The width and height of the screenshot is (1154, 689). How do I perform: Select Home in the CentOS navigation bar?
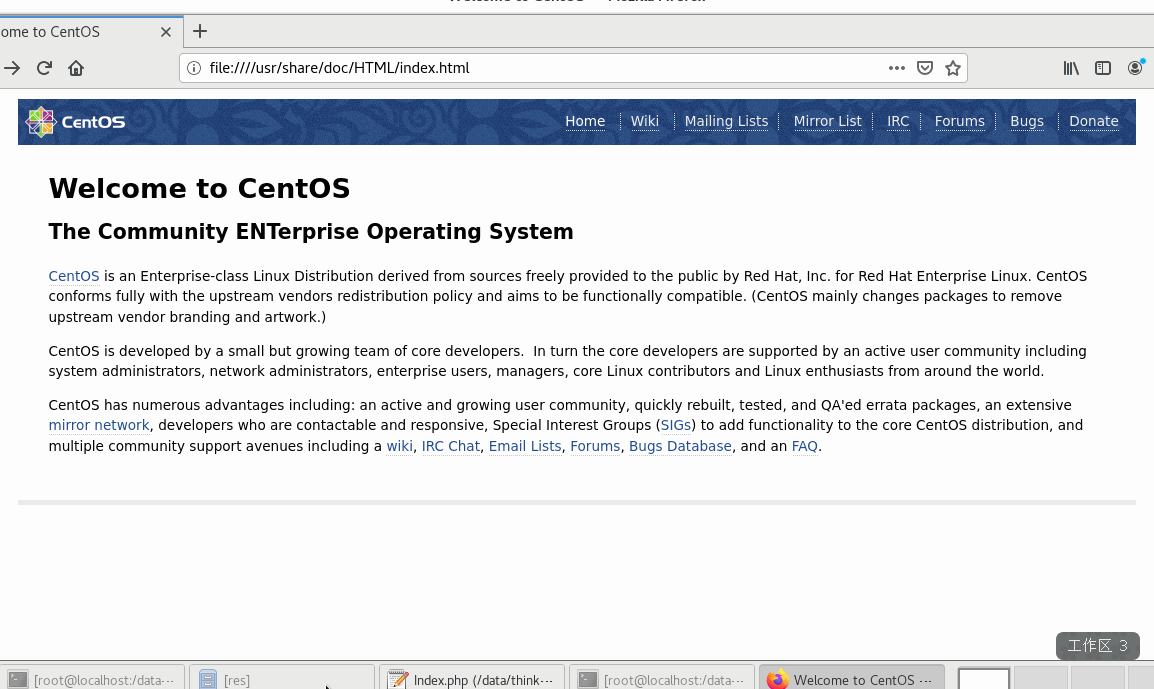(585, 121)
